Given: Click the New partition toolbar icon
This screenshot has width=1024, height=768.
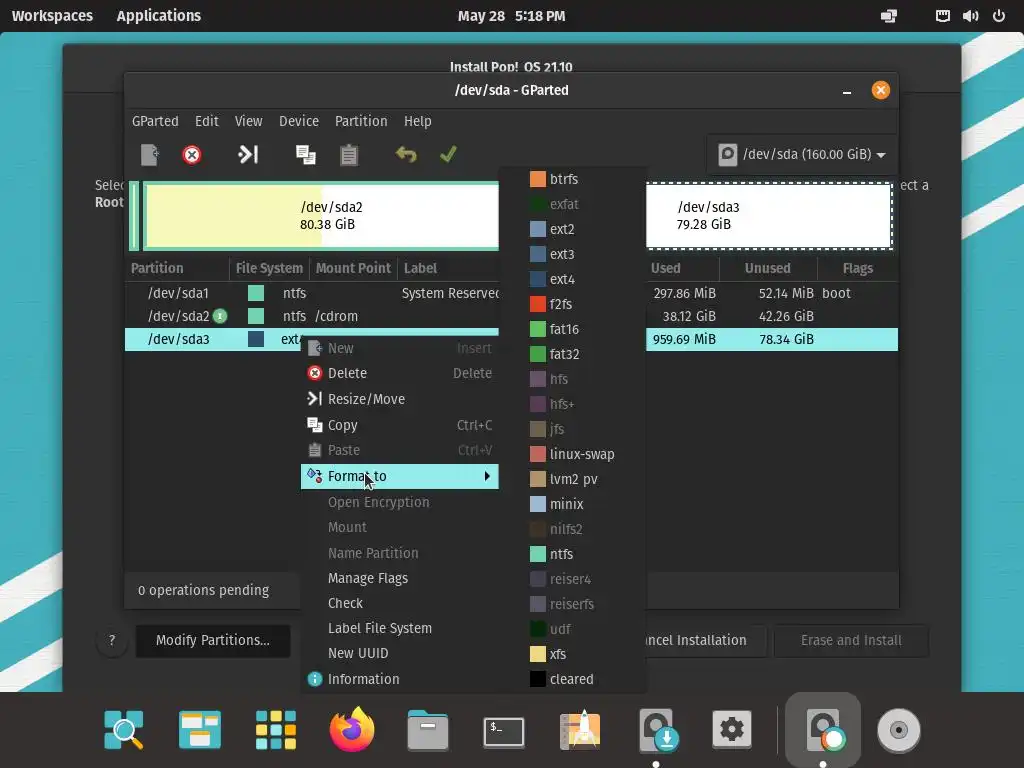Looking at the screenshot, I should (x=150, y=155).
